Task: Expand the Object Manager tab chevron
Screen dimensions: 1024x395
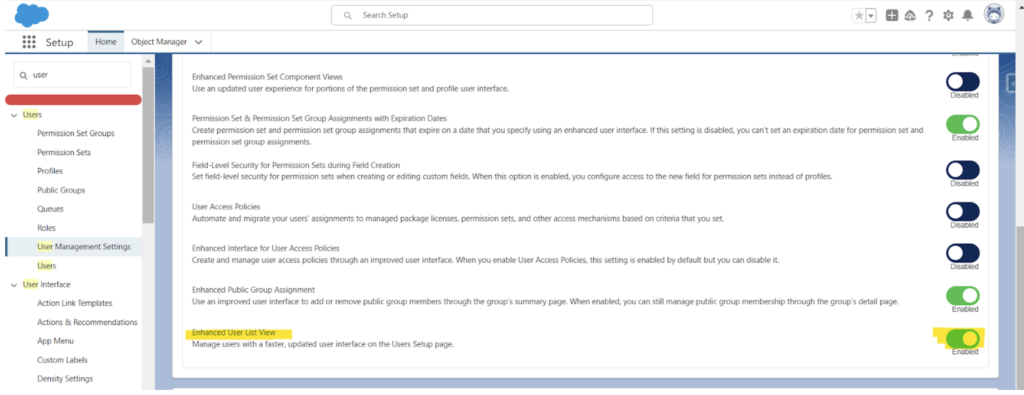Action: [199, 42]
